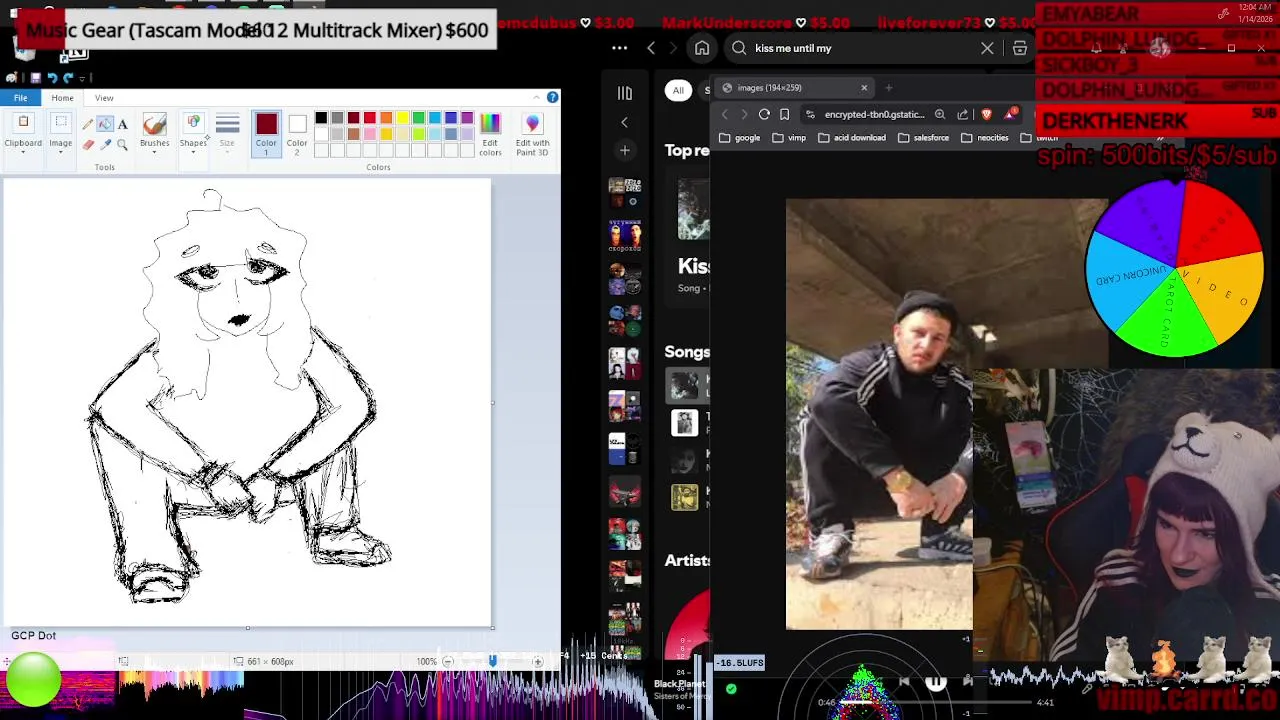Close the images (194×259) browser tab

pos(864,88)
